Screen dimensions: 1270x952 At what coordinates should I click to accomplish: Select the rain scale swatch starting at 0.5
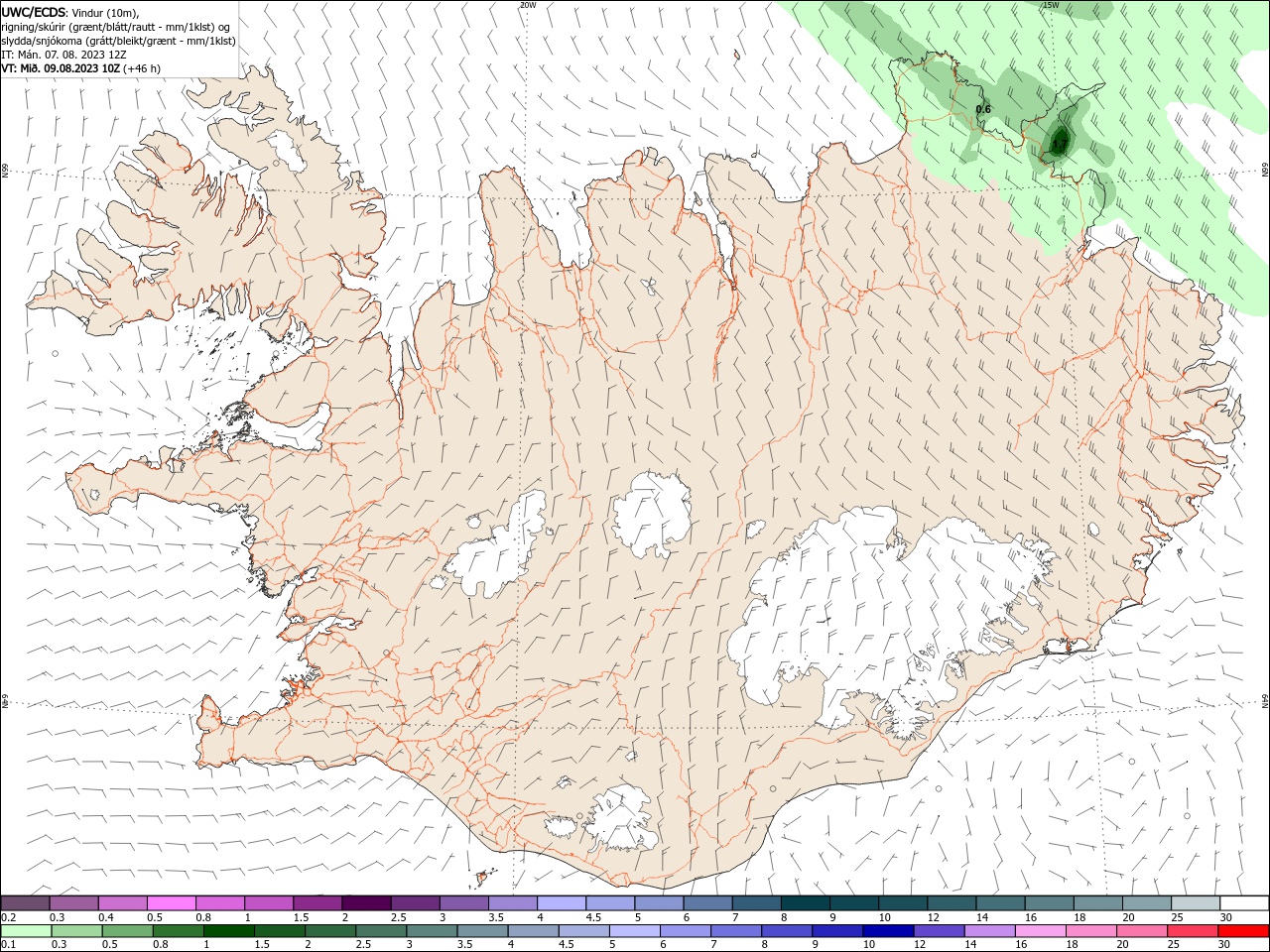click(127, 931)
